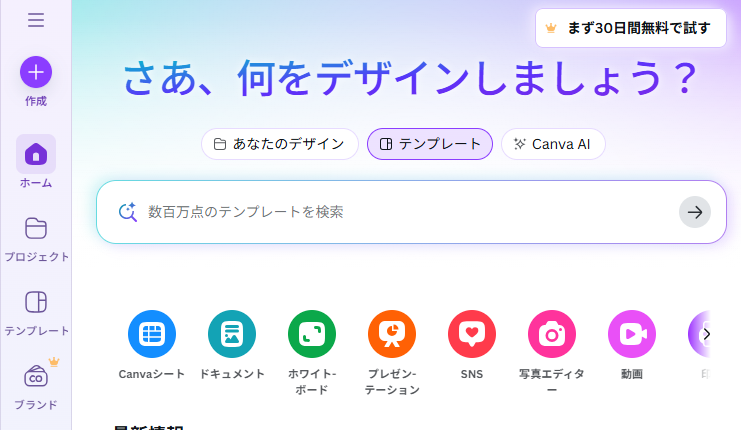The width and height of the screenshot is (741, 430).
Task: Open the ブランド brand kit icon
Action: point(36,376)
